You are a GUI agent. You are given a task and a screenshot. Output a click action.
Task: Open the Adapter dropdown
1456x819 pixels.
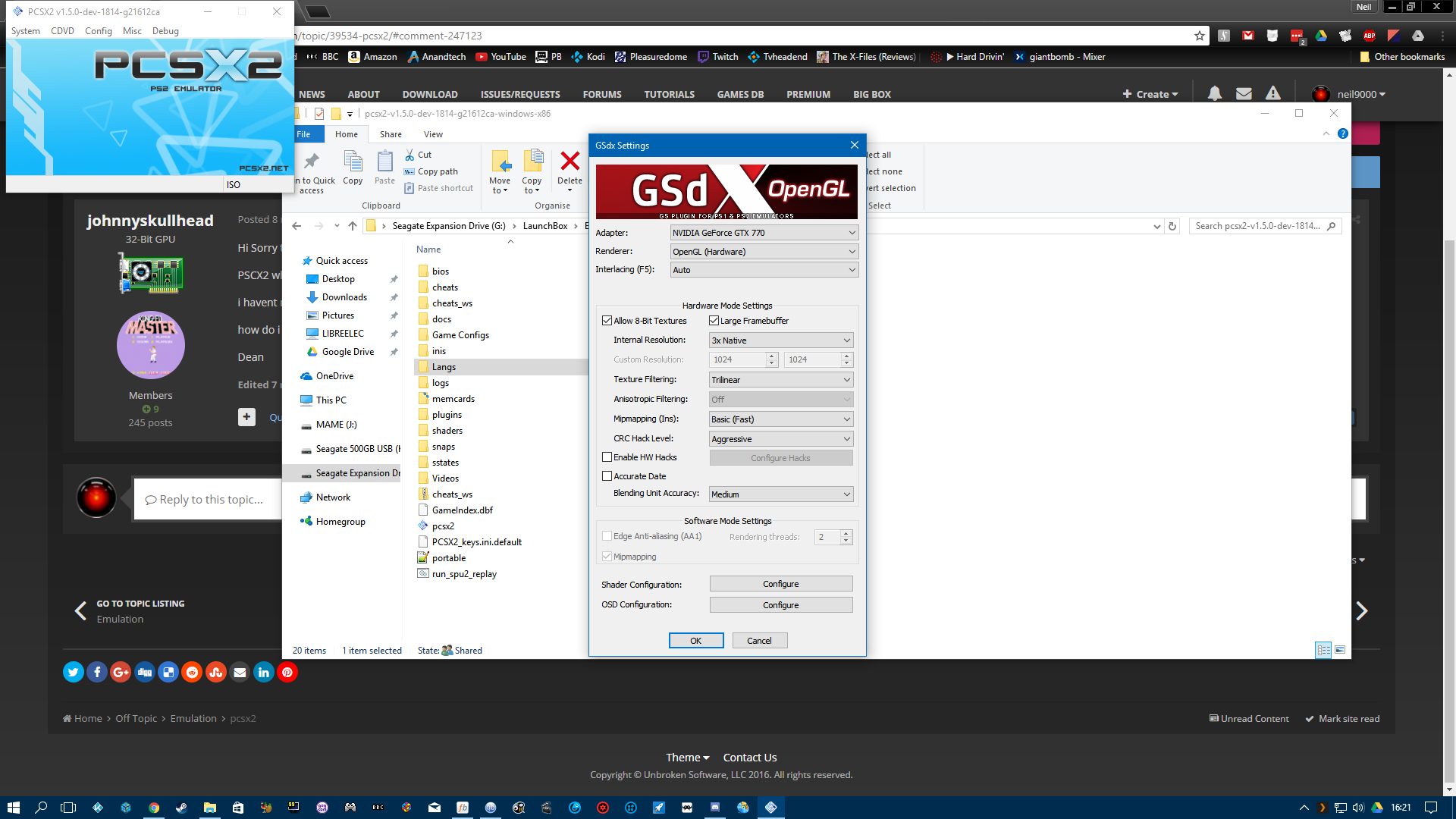[764, 233]
